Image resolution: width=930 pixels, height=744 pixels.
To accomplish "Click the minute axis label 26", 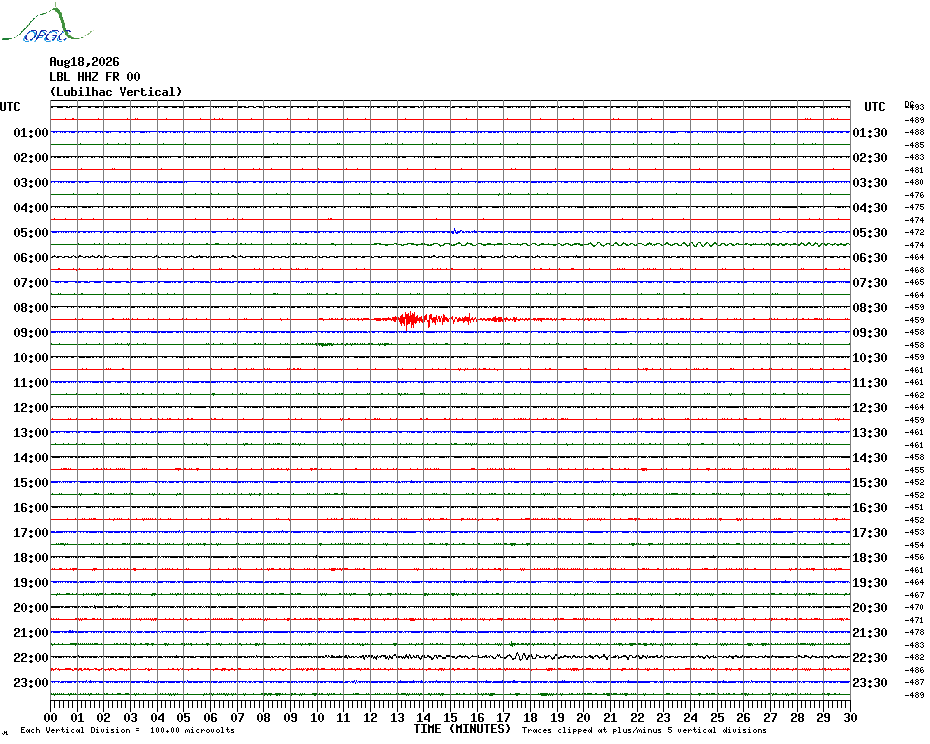I will [x=744, y=717].
